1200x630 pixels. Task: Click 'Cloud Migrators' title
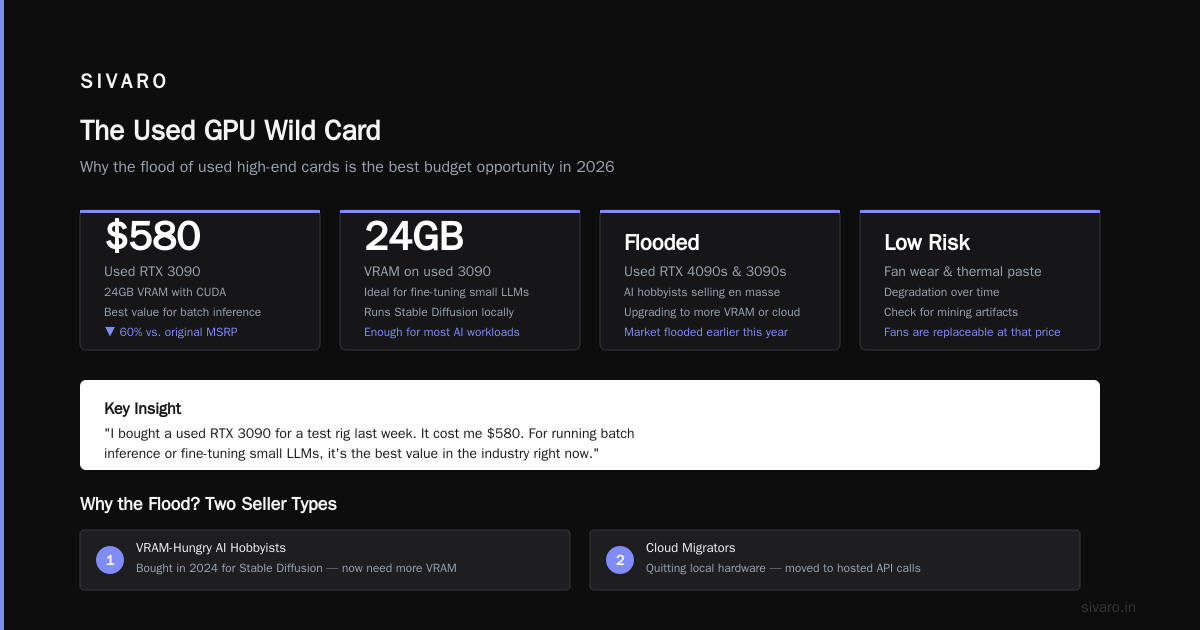click(690, 548)
